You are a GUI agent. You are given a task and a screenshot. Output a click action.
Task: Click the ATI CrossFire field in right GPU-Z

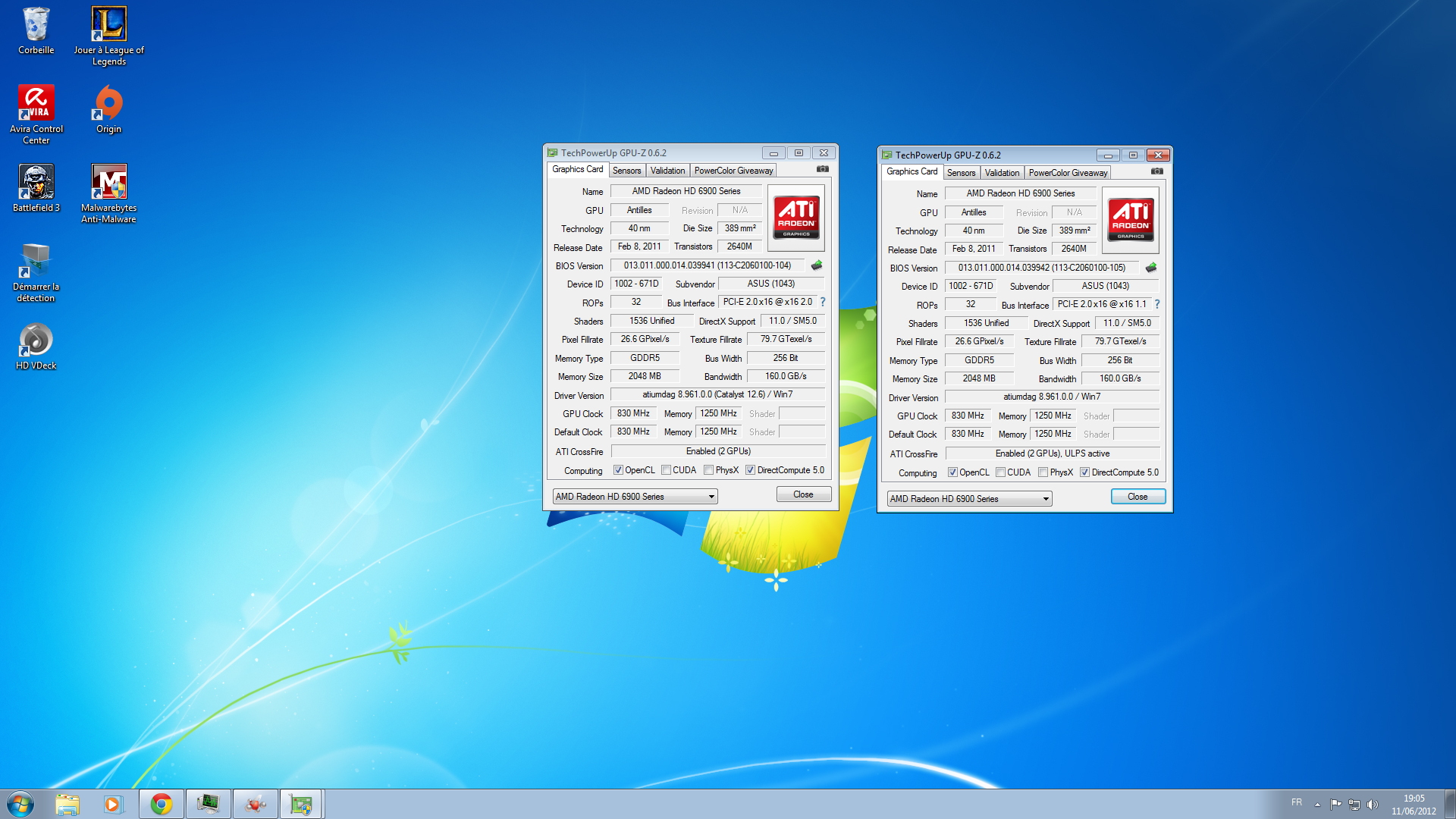pyautogui.click(x=1052, y=453)
